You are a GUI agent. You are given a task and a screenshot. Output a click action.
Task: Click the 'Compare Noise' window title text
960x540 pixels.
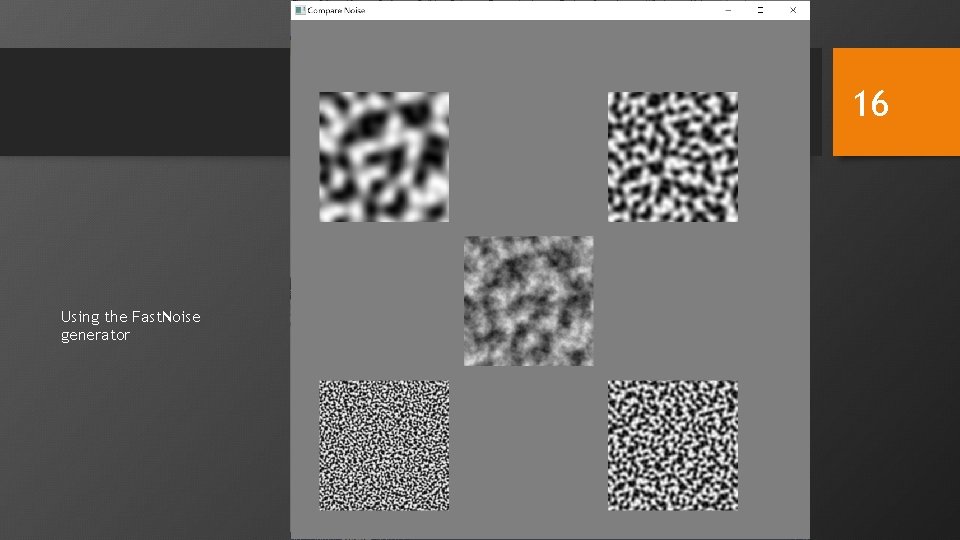tap(336, 10)
